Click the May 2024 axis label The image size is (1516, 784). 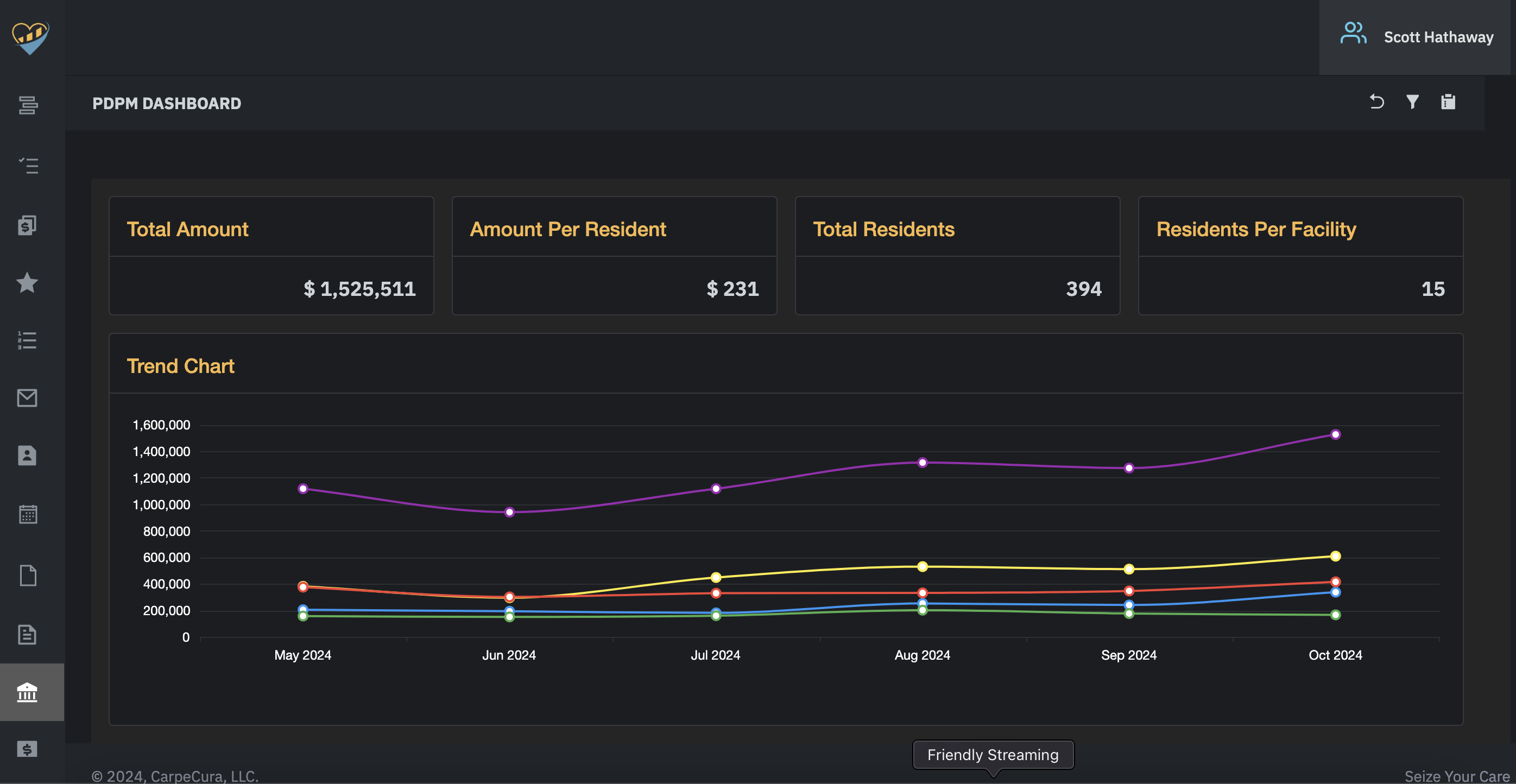[302, 655]
